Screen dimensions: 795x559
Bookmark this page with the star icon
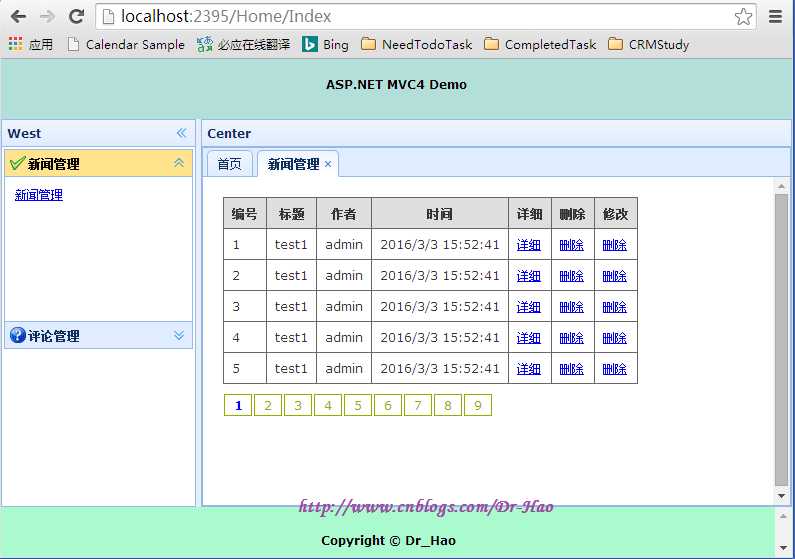743,17
